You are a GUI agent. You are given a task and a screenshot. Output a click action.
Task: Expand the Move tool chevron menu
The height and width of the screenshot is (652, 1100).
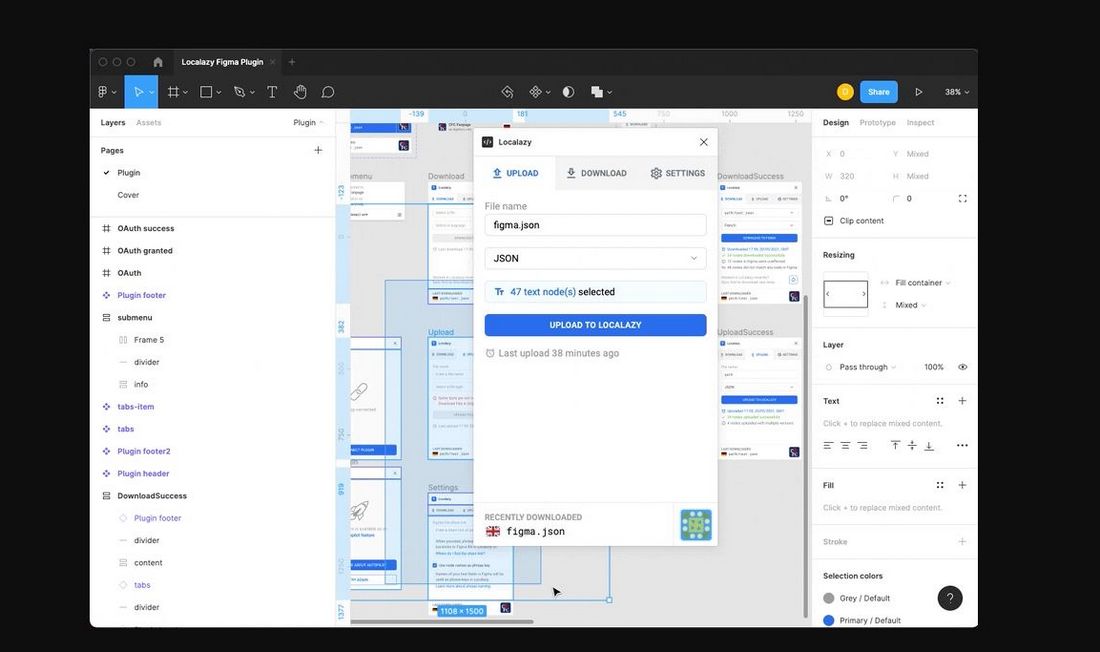pyautogui.click(x=152, y=93)
